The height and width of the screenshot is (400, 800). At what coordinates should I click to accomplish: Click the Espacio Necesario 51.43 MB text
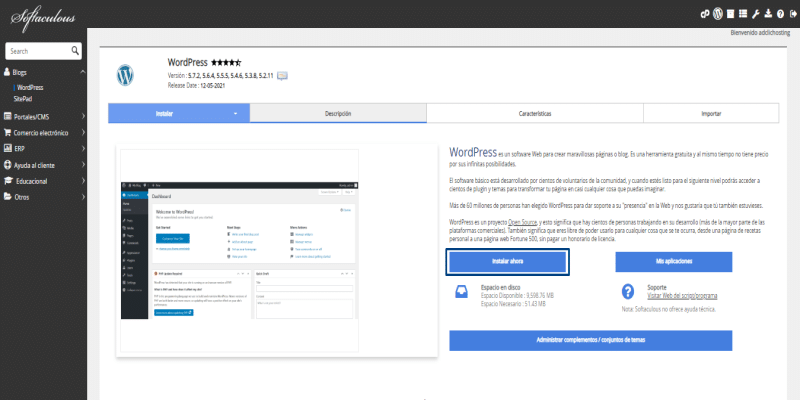513,304
